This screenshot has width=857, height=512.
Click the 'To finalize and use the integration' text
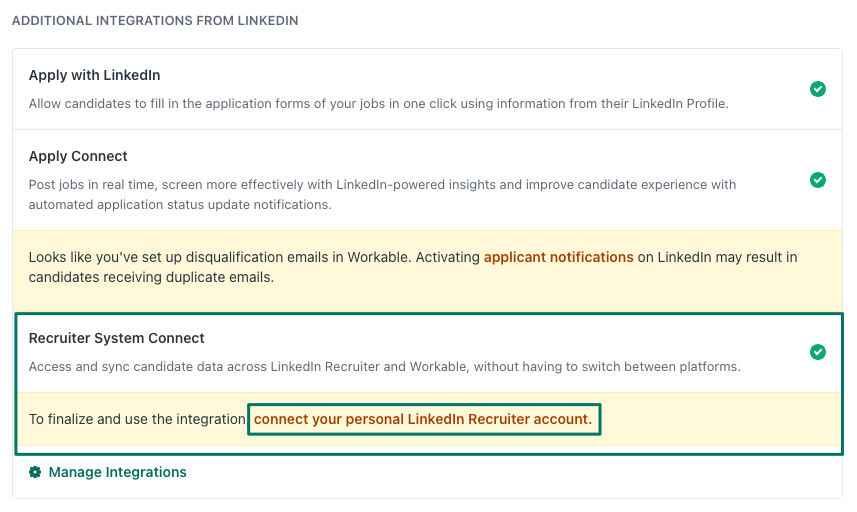tap(137, 419)
